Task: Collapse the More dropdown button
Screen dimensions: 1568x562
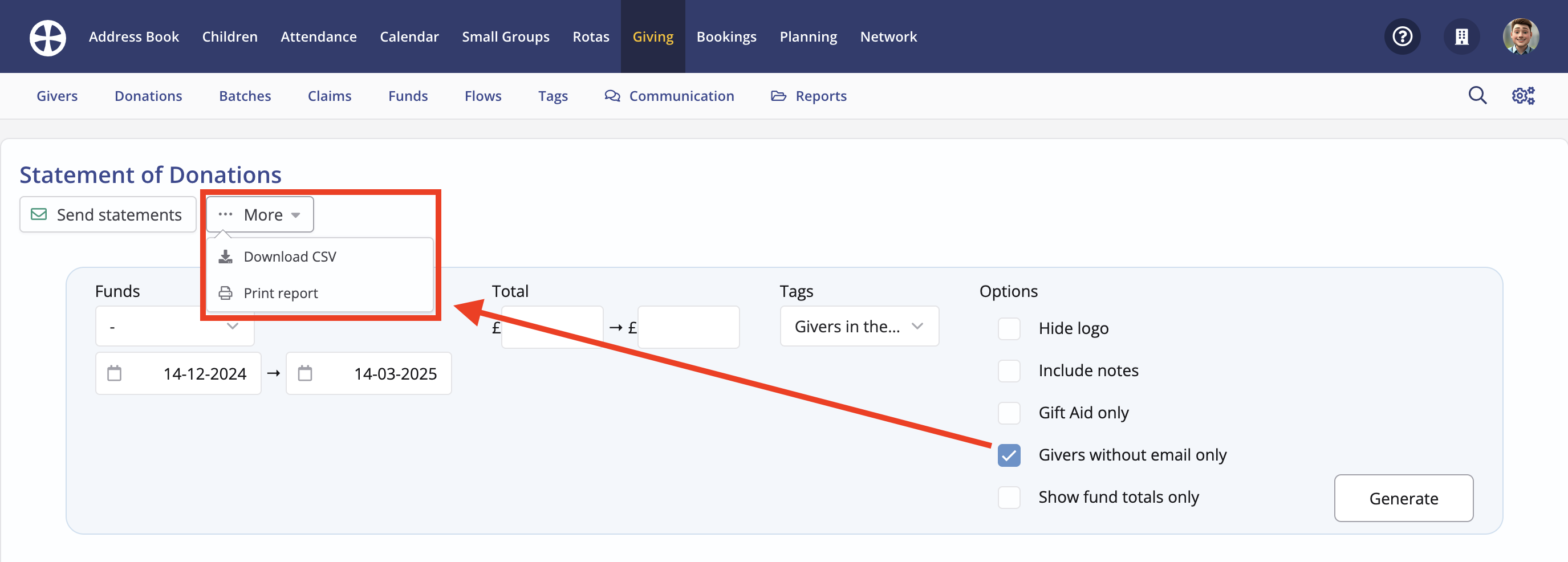Action: coord(260,214)
